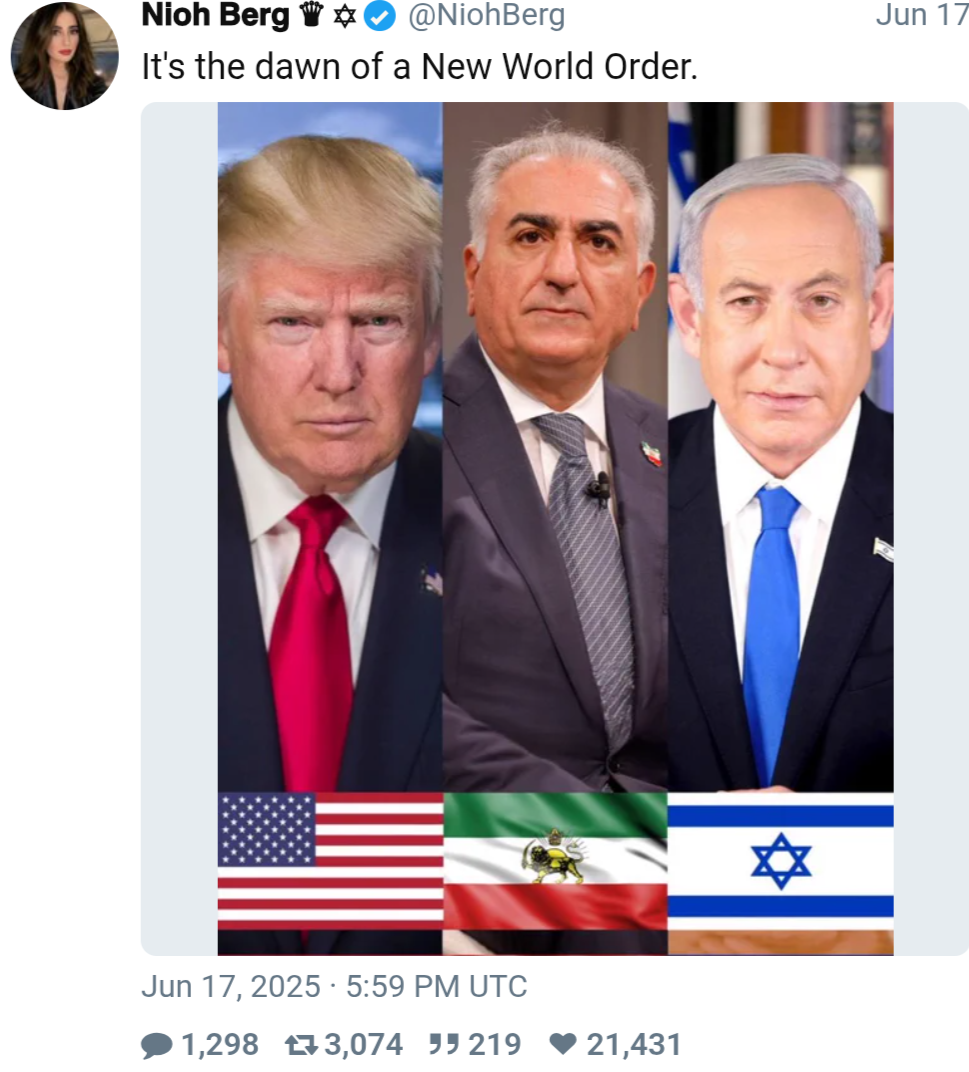The height and width of the screenshot is (1072, 969).
Task: Click the blue verified checkmark badge
Action: [x=380, y=16]
